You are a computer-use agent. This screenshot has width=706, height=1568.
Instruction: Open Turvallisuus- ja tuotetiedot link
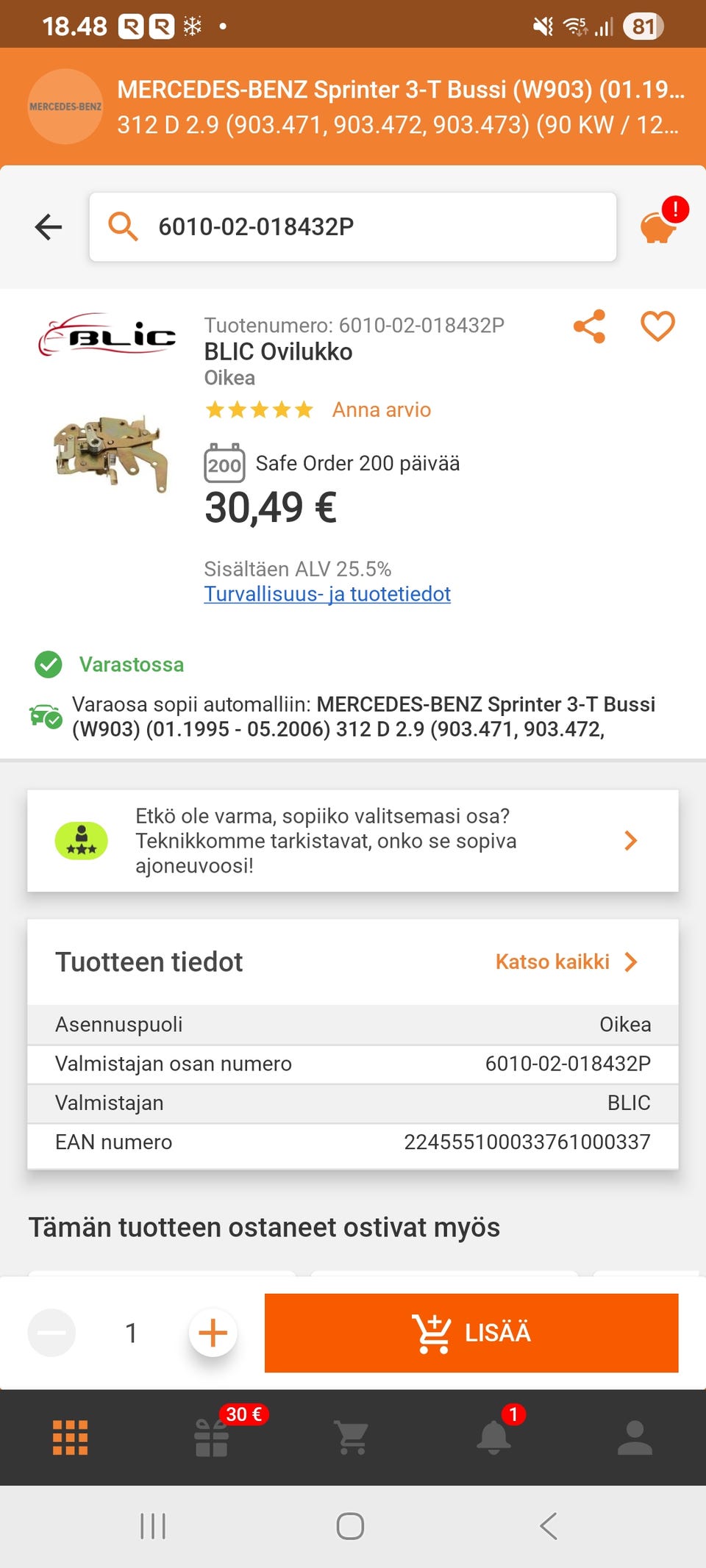(x=327, y=594)
